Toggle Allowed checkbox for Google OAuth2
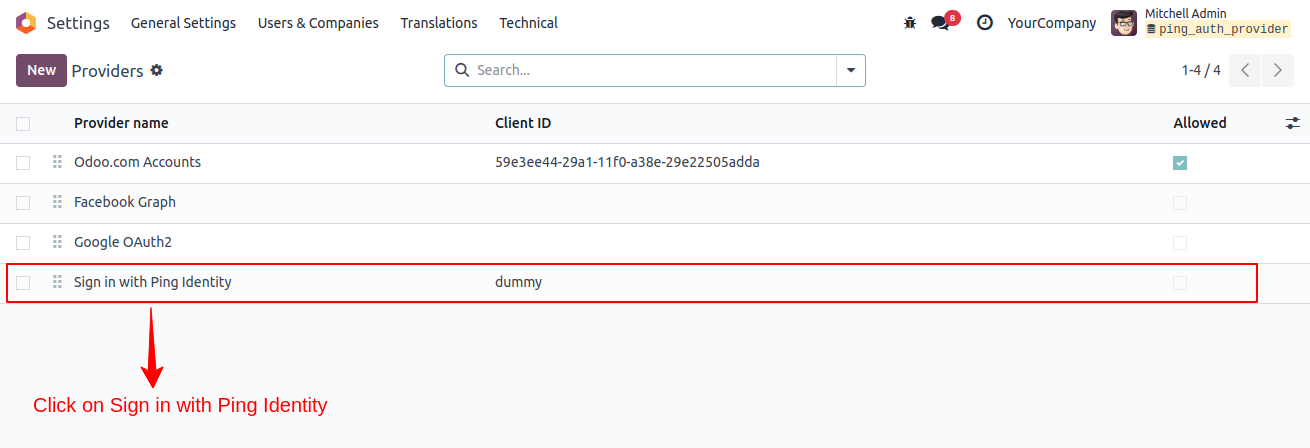The height and width of the screenshot is (448, 1310). click(x=1180, y=243)
